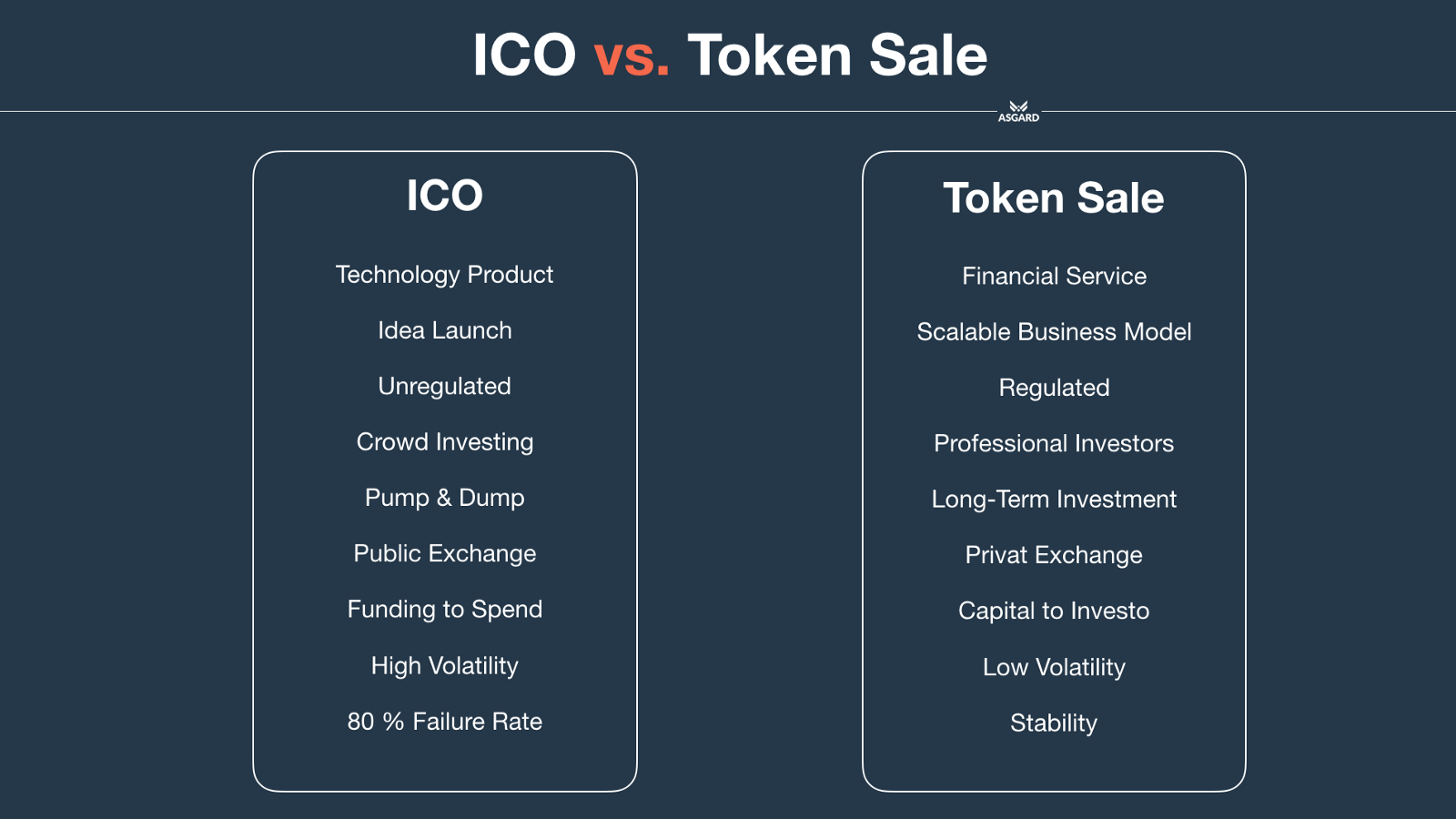Select the Professional Investors line
The width and height of the screenshot is (1456, 819).
(x=1054, y=443)
